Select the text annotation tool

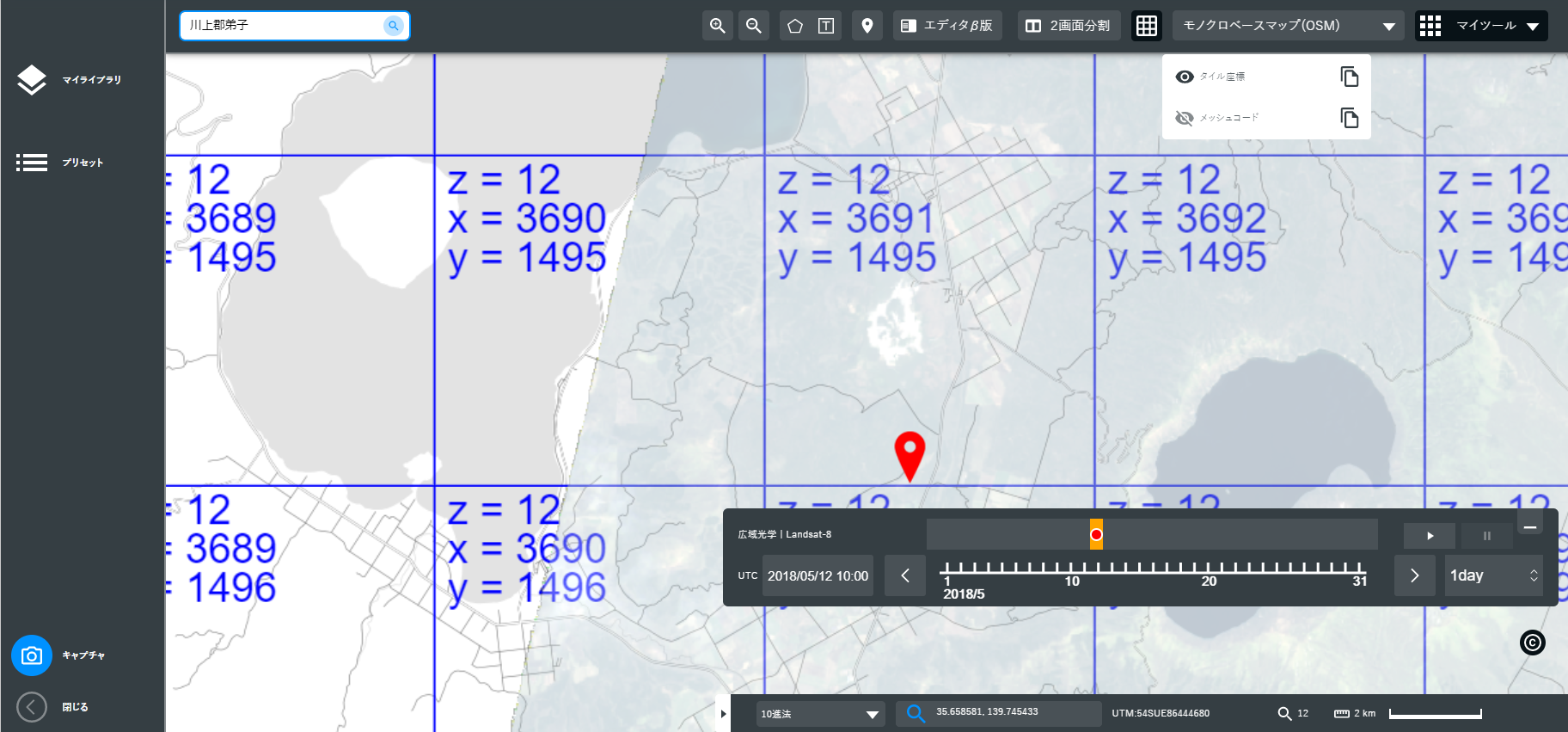pos(826,26)
